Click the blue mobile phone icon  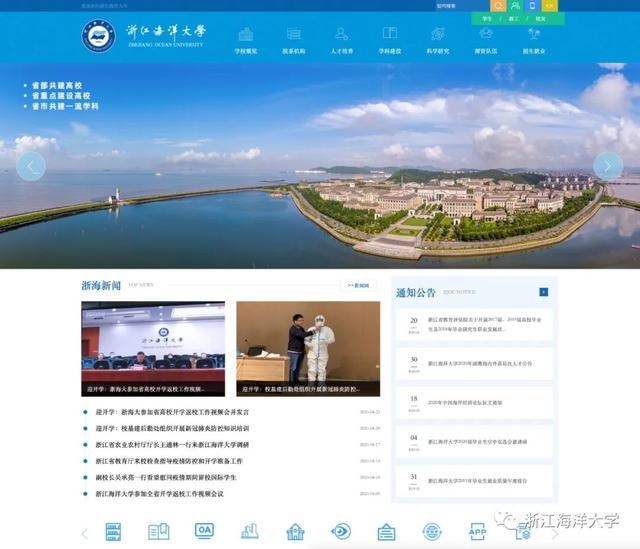(x=532, y=6)
